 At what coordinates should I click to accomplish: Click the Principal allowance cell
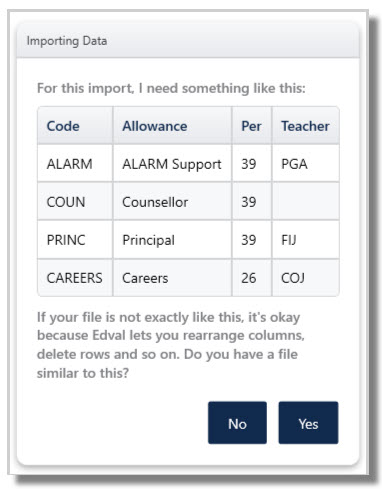coord(172,239)
